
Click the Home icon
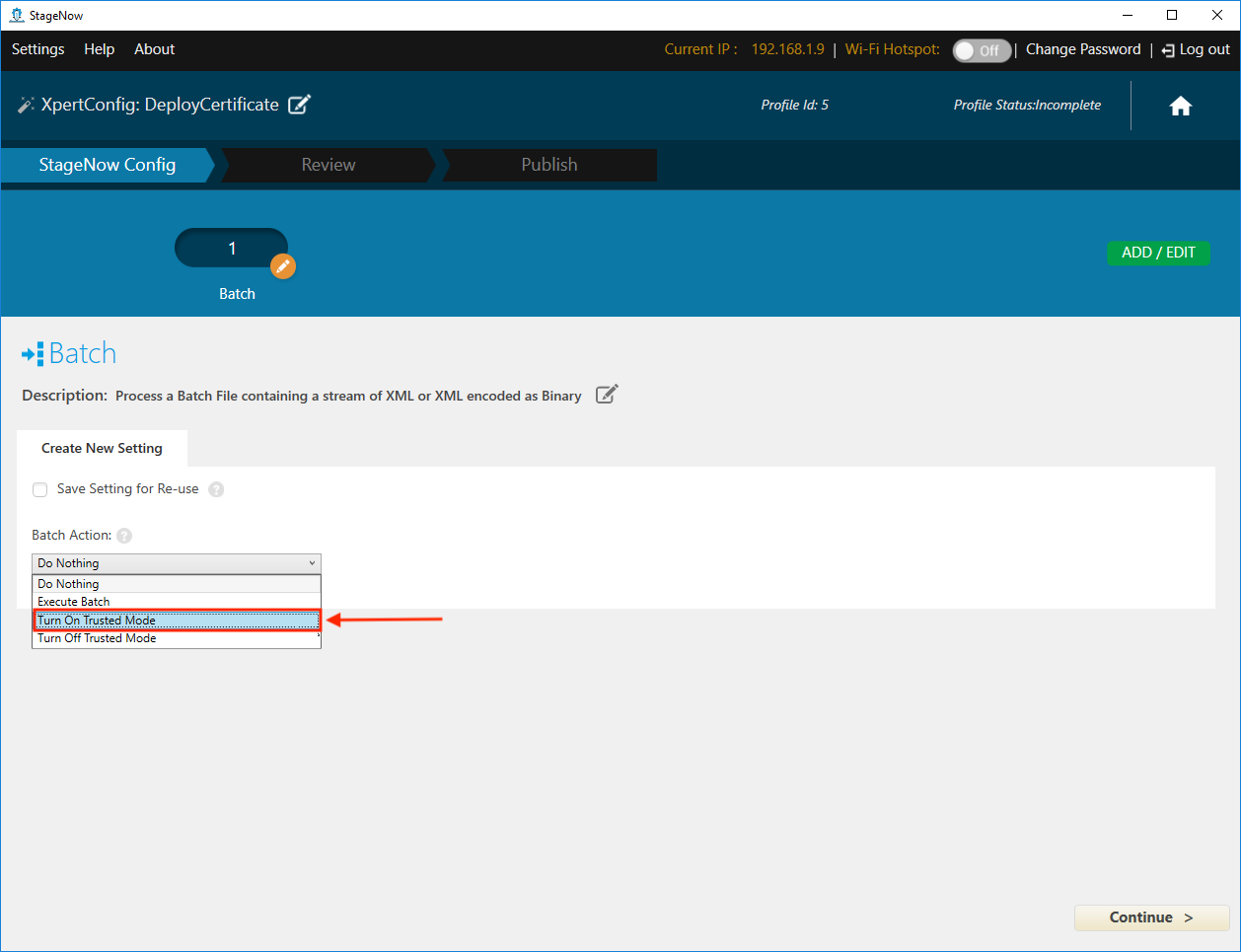tap(1180, 107)
